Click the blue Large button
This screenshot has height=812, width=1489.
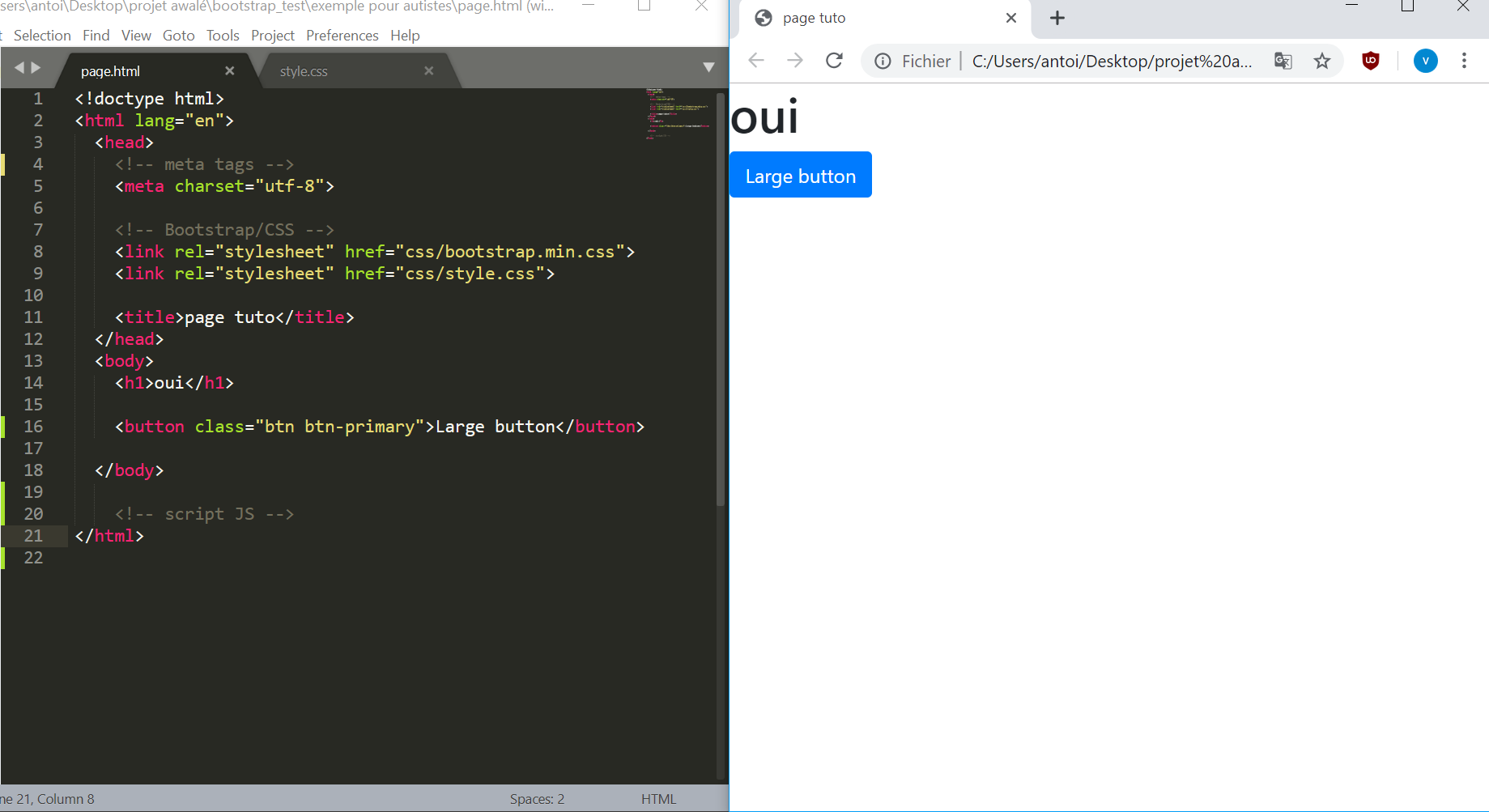[801, 175]
